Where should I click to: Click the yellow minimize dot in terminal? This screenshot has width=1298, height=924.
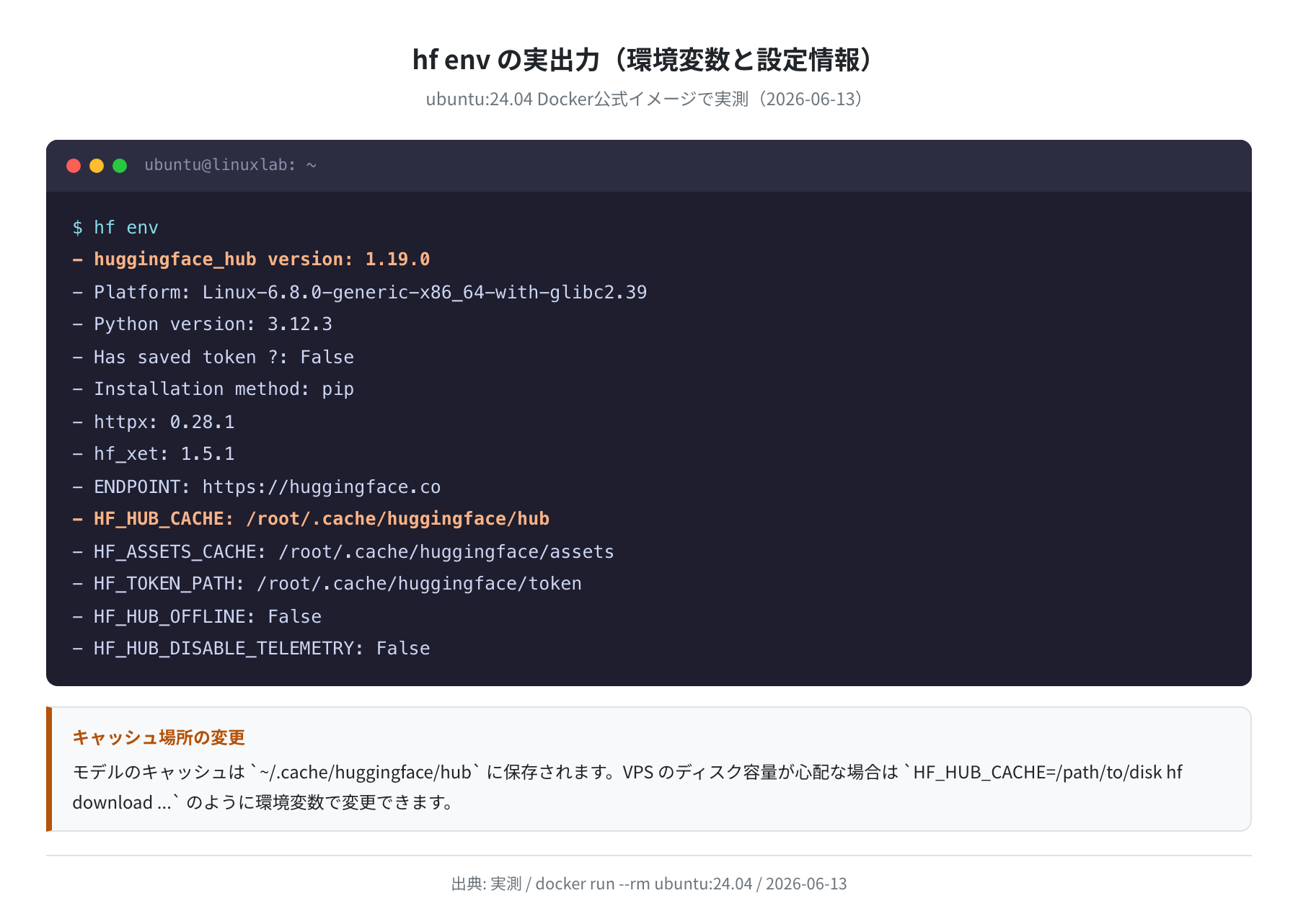click(x=97, y=166)
